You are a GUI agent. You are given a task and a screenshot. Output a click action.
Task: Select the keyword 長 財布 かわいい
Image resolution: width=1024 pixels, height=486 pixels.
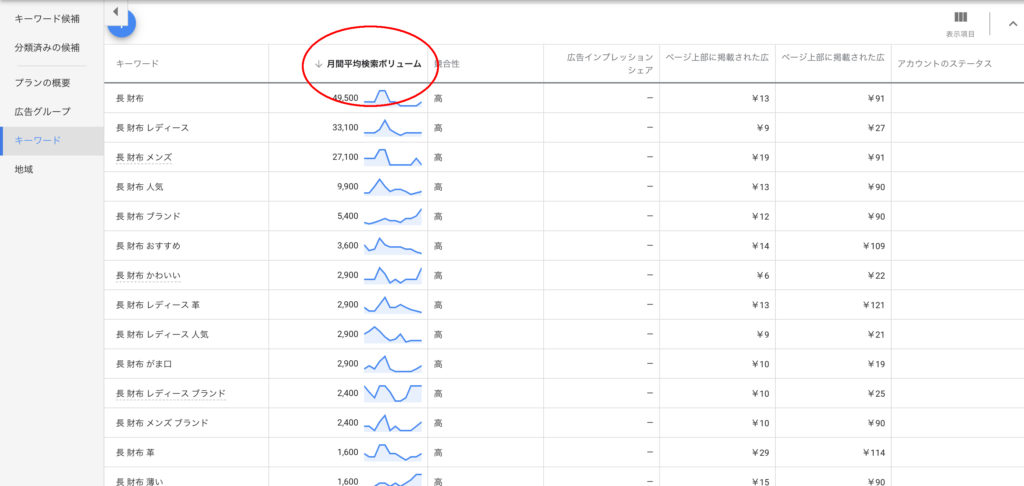tap(148, 275)
